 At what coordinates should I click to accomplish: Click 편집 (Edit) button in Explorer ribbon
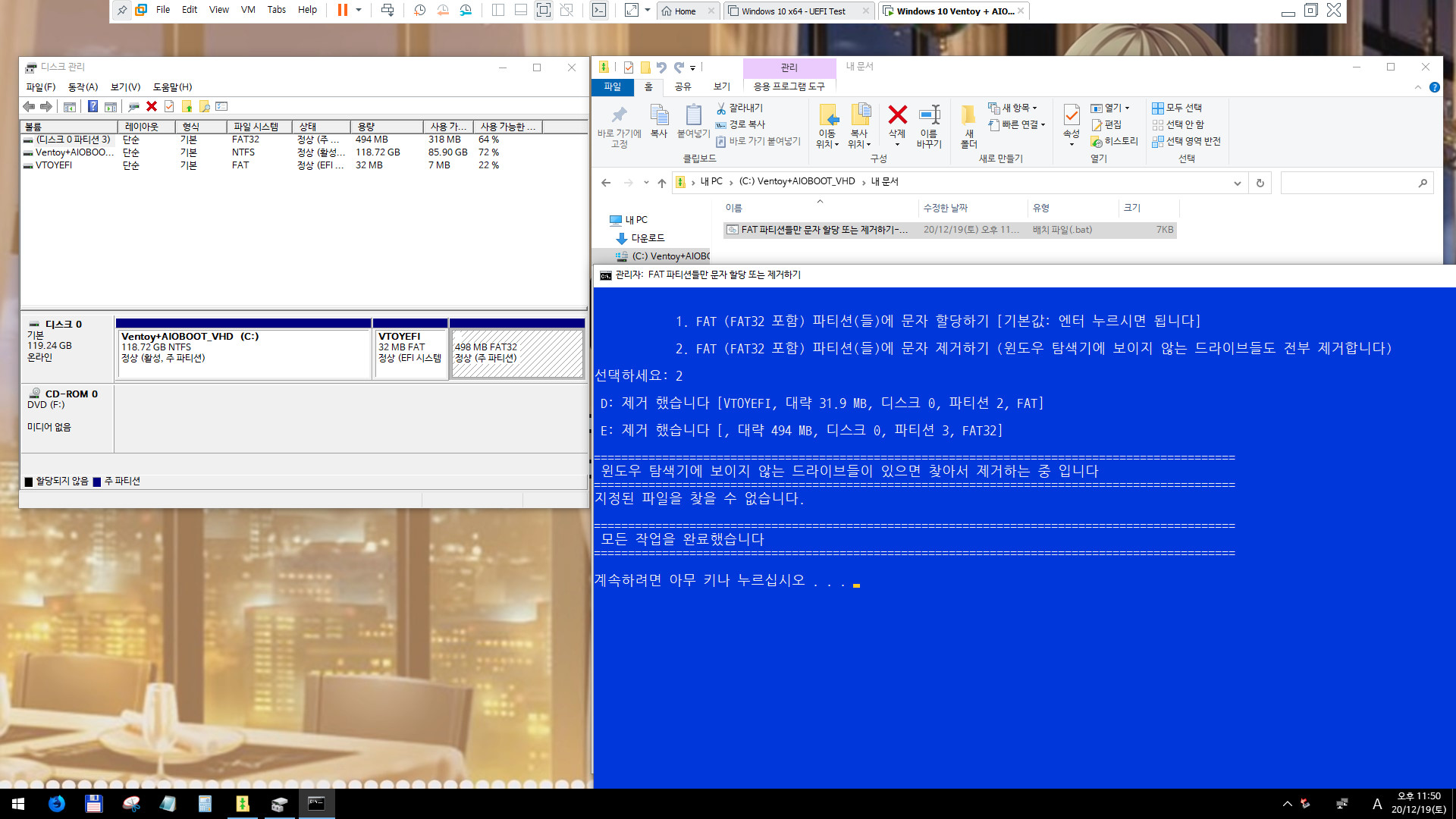coord(1106,124)
